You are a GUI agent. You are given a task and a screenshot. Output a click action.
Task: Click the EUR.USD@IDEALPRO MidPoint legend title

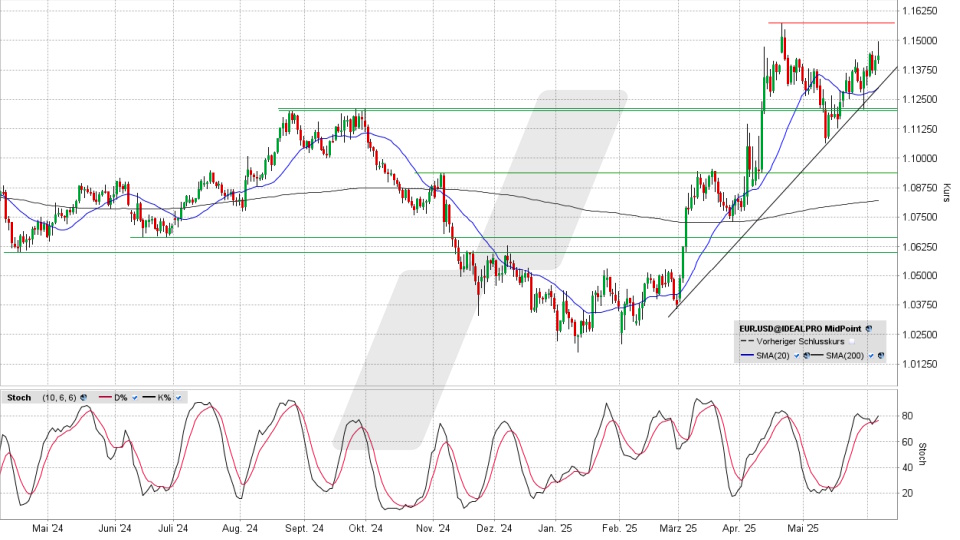tap(800, 329)
